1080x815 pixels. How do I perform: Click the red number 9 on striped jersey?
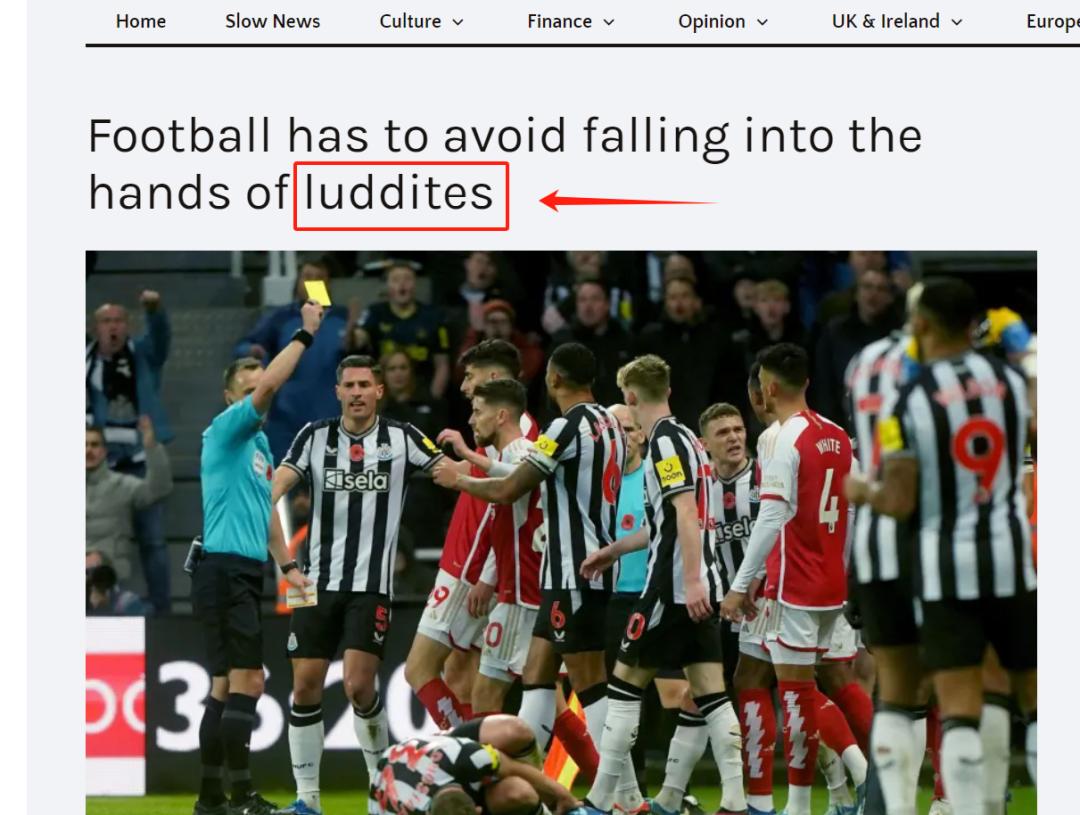tap(978, 453)
